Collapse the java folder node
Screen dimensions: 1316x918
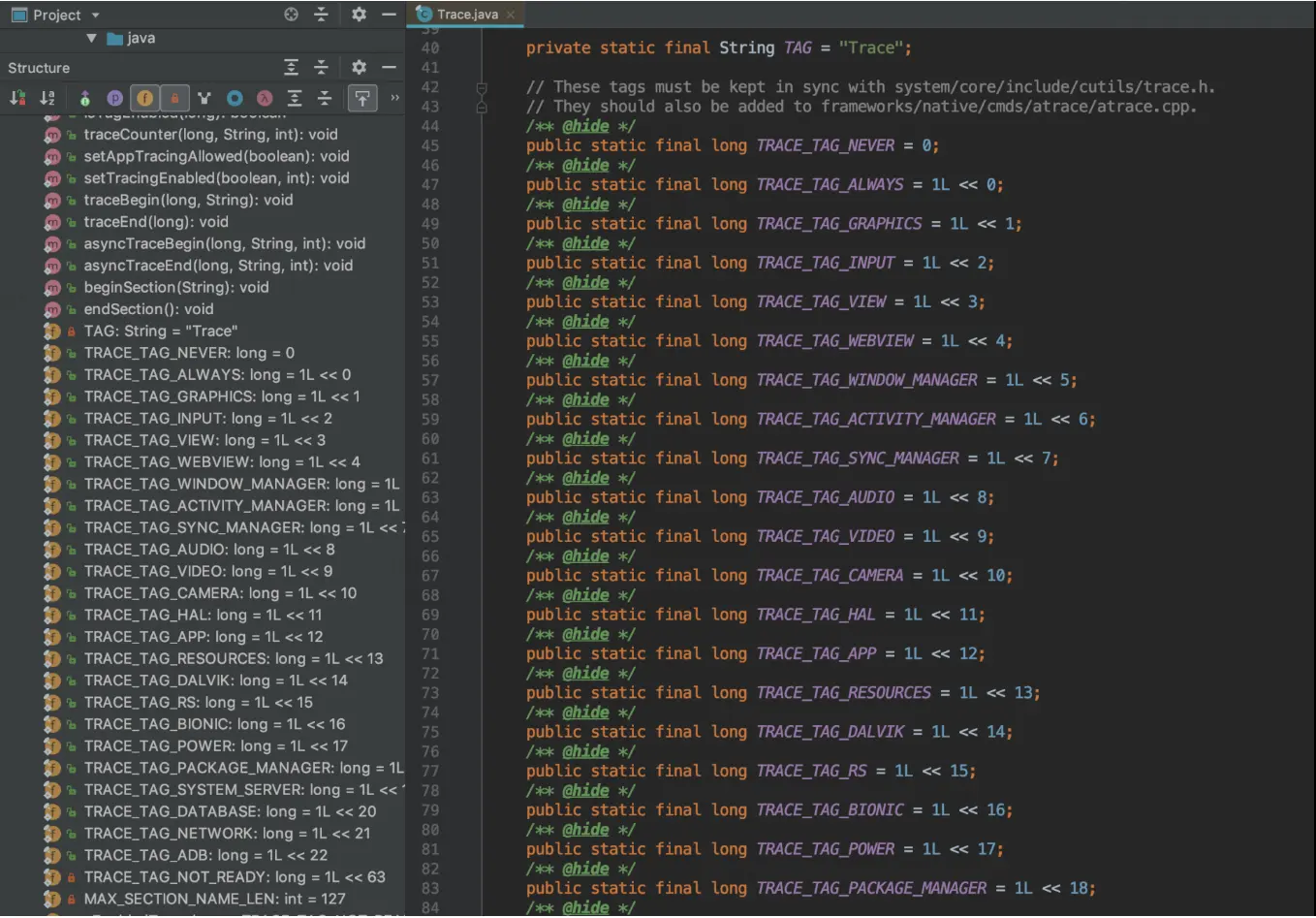[x=91, y=39]
